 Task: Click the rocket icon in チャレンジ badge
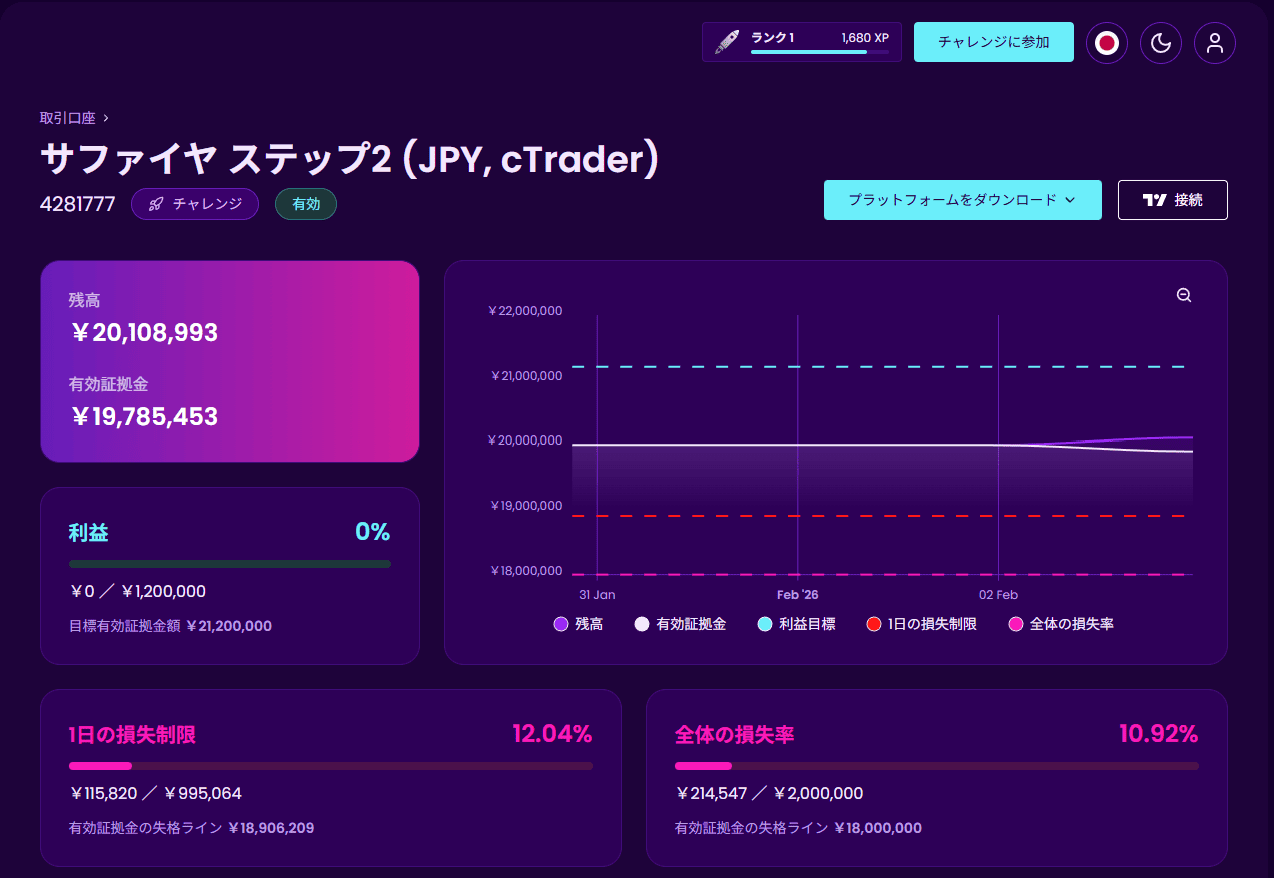[x=156, y=204]
